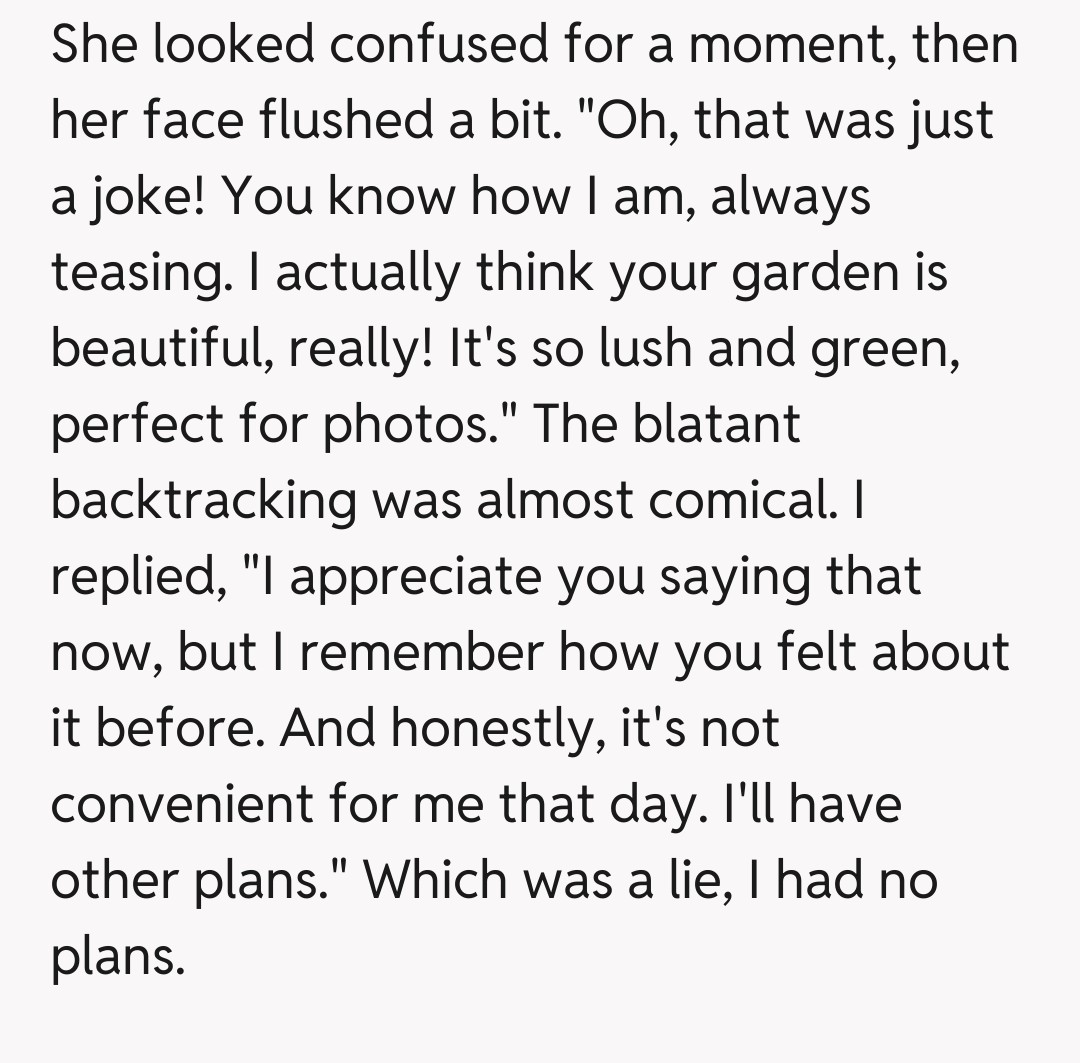The height and width of the screenshot is (1063, 1080).
Task: Click the word "replied"
Action: (x=134, y=578)
